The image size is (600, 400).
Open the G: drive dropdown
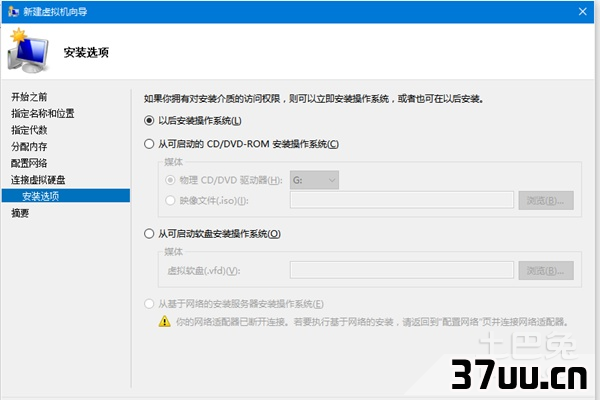[314, 180]
